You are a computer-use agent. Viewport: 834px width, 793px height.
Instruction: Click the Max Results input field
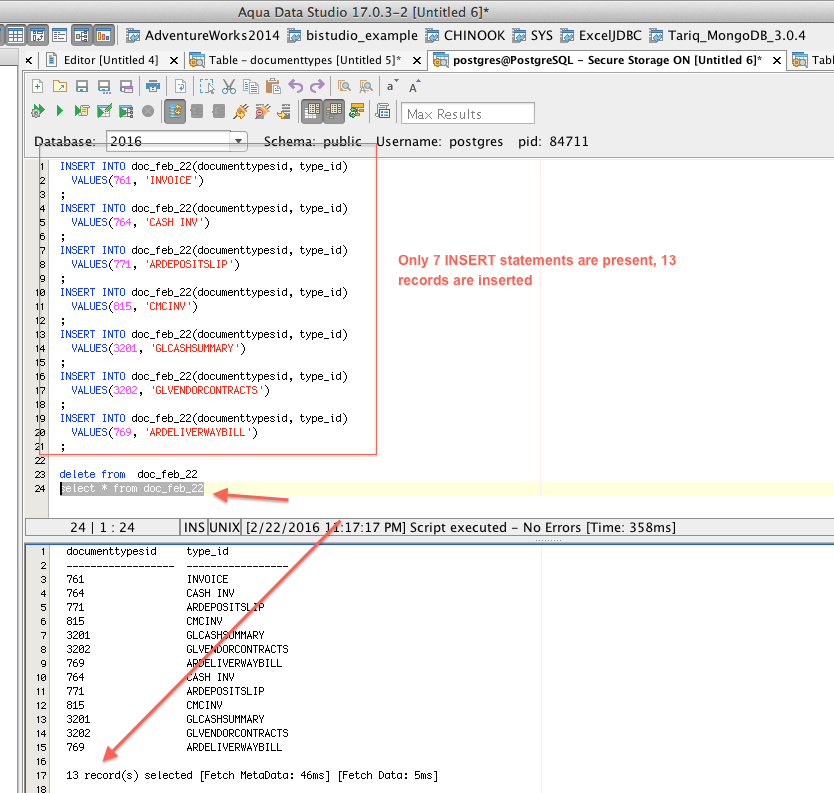468,114
